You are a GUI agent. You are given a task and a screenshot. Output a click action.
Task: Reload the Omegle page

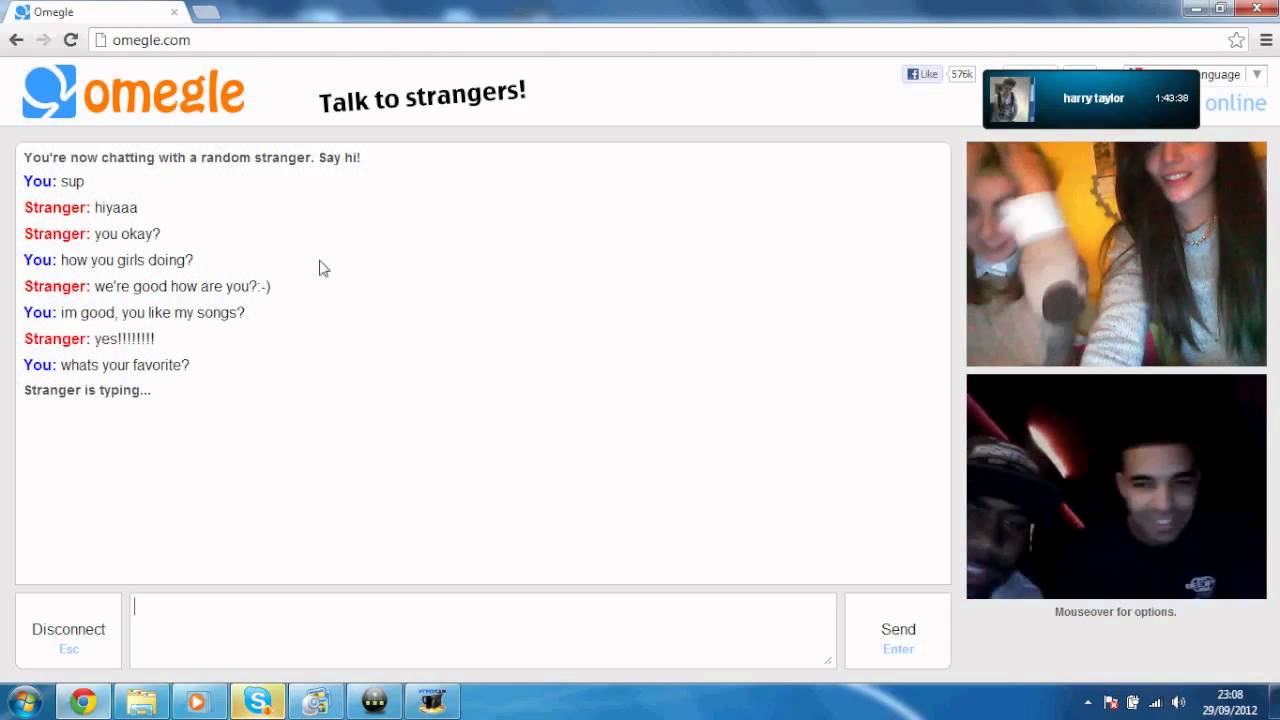70,40
